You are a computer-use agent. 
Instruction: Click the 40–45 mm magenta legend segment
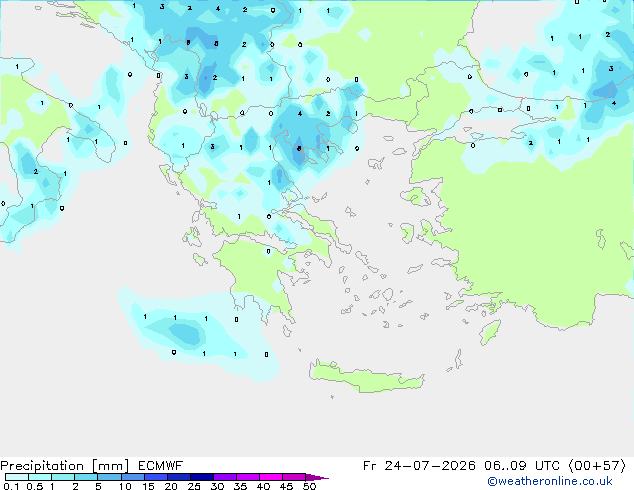pos(271,477)
